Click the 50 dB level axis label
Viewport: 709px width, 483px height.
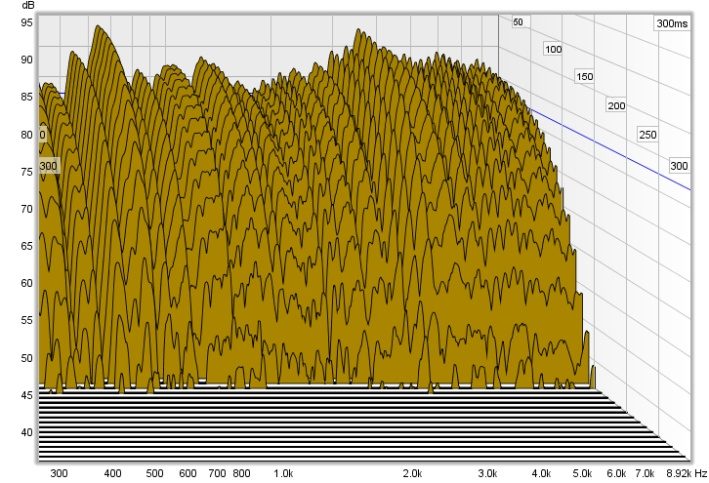(x=27, y=358)
